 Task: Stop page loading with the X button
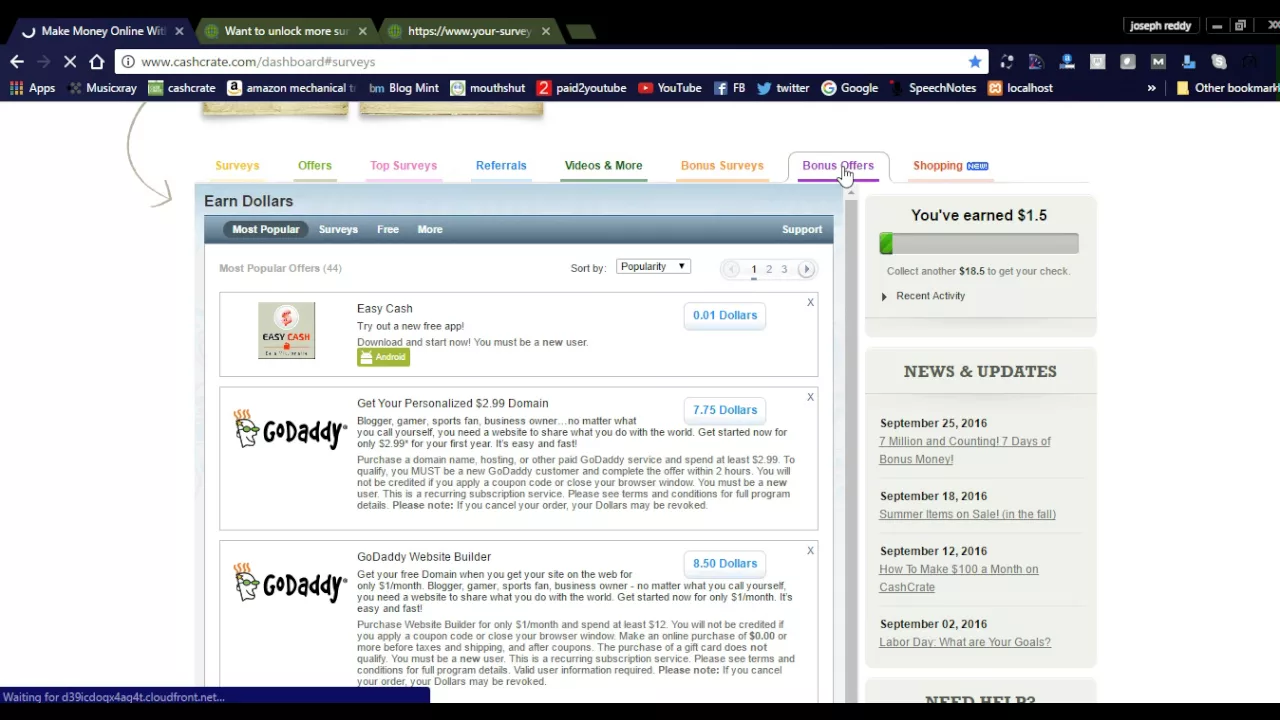pos(70,62)
